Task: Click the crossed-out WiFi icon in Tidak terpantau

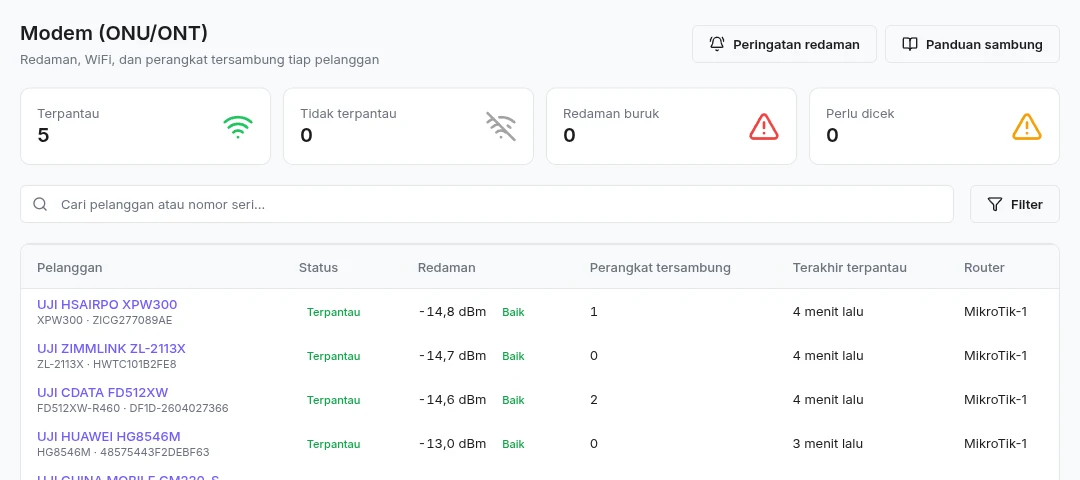Action: 501,127
